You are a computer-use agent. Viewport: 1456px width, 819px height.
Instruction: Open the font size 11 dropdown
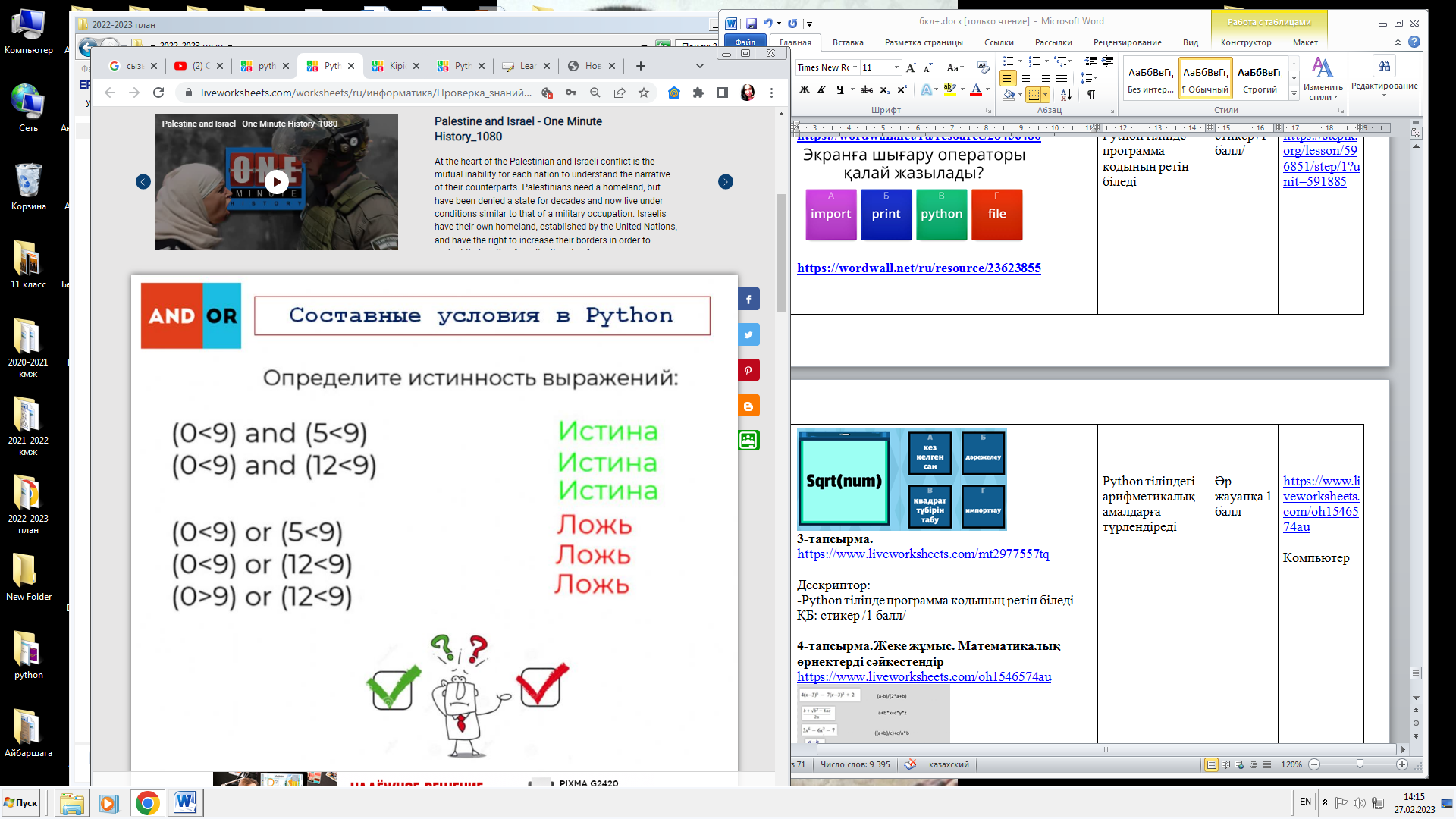[896, 67]
